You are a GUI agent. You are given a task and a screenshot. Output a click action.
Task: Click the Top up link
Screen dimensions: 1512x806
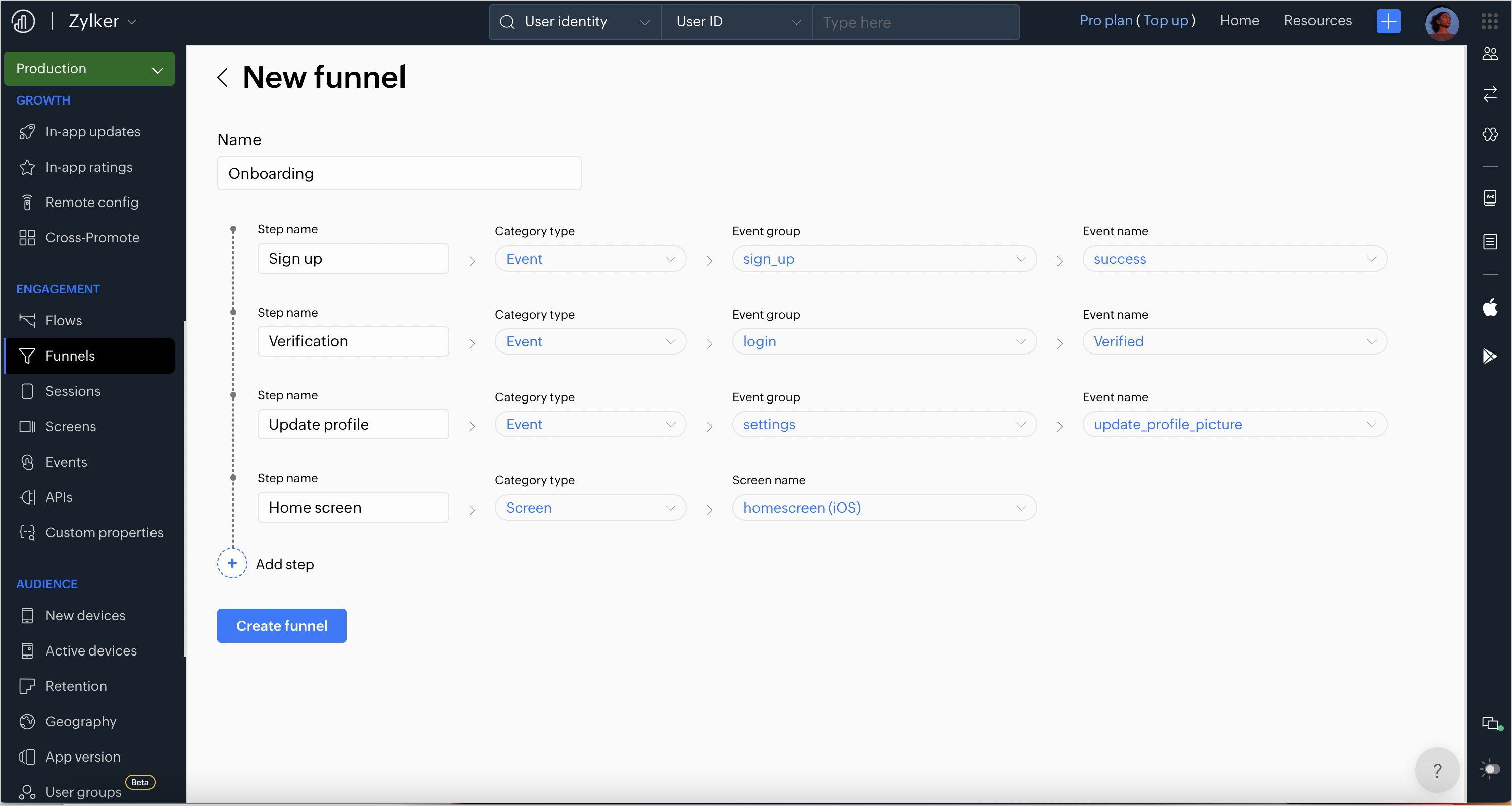(1165, 21)
